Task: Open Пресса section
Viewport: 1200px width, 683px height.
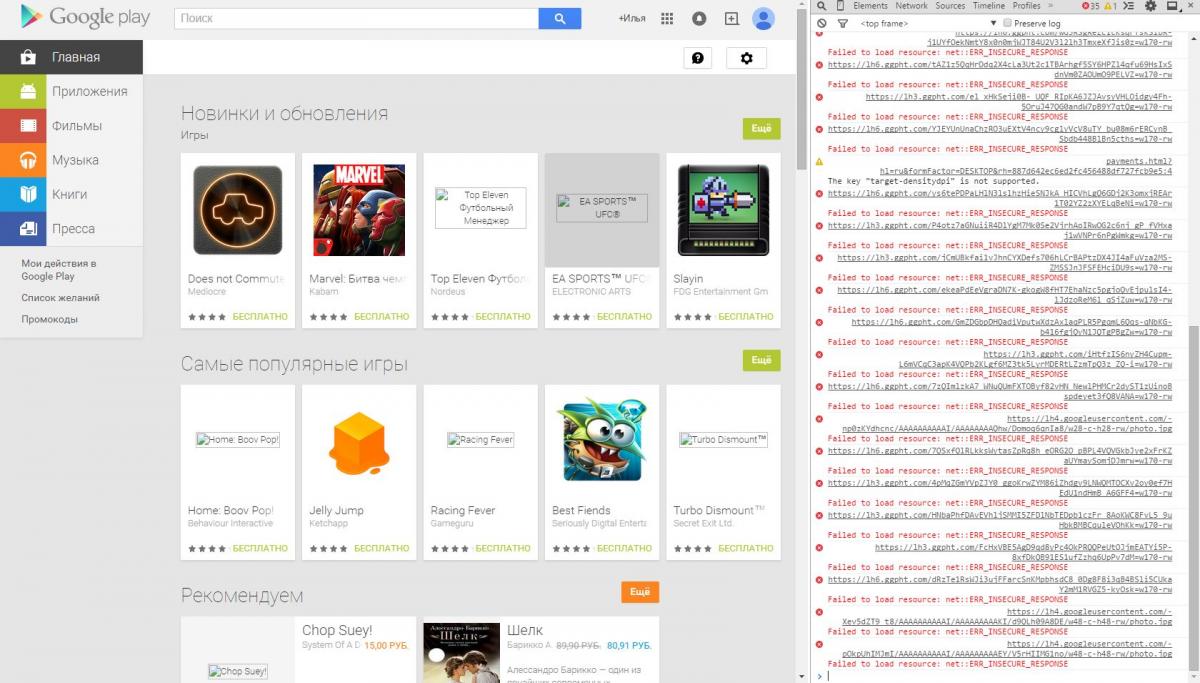Action: (x=71, y=228)
